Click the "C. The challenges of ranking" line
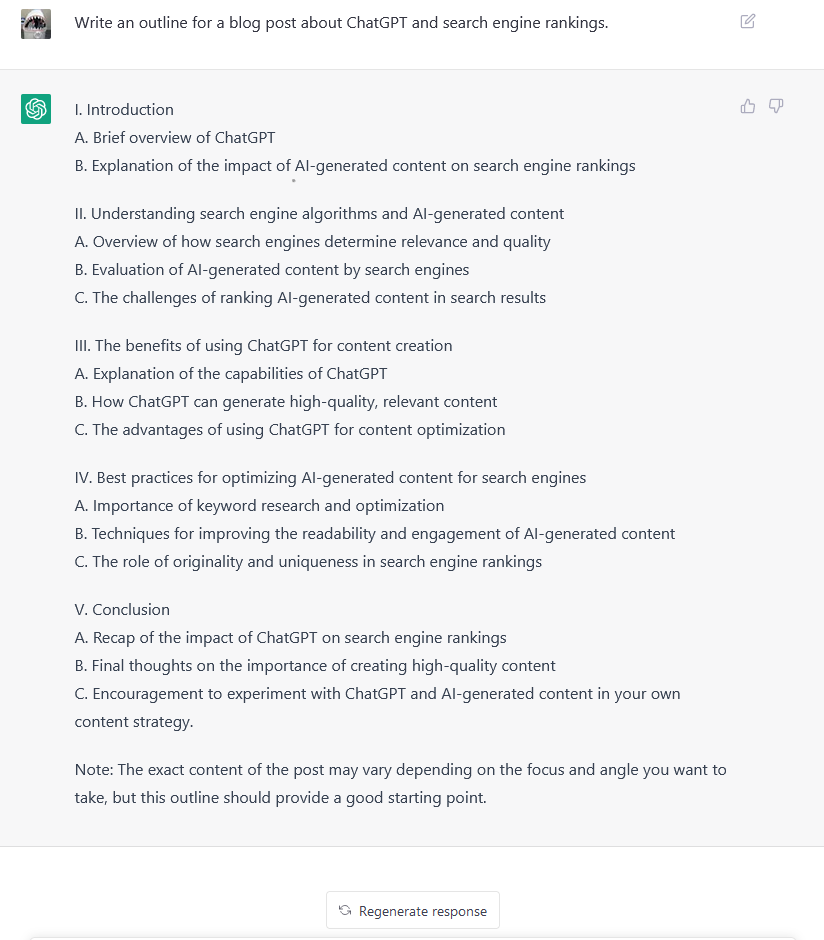Screen dimensions: 824x940 coord(310,298)
